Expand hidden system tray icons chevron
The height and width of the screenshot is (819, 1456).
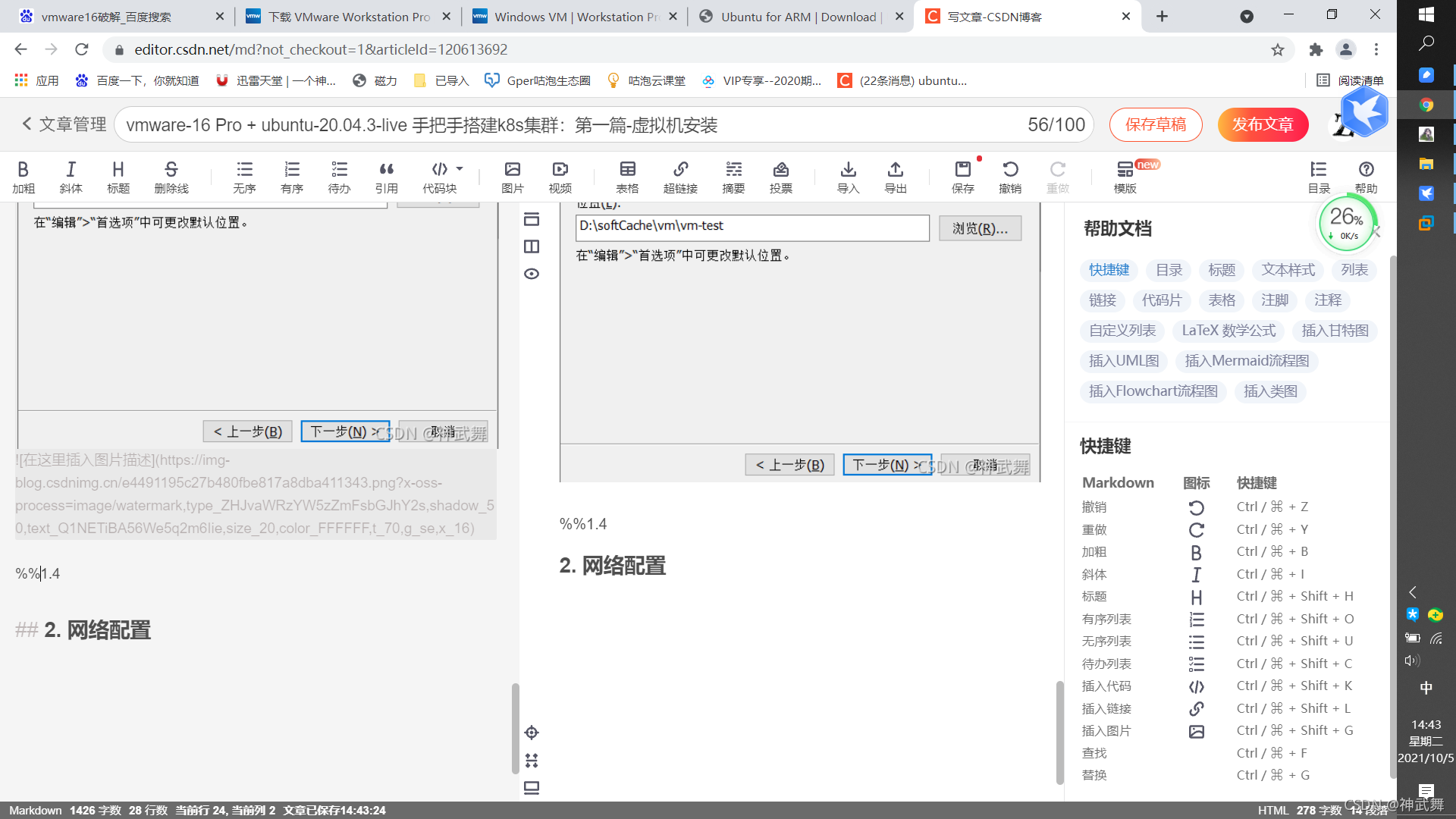1412,591
